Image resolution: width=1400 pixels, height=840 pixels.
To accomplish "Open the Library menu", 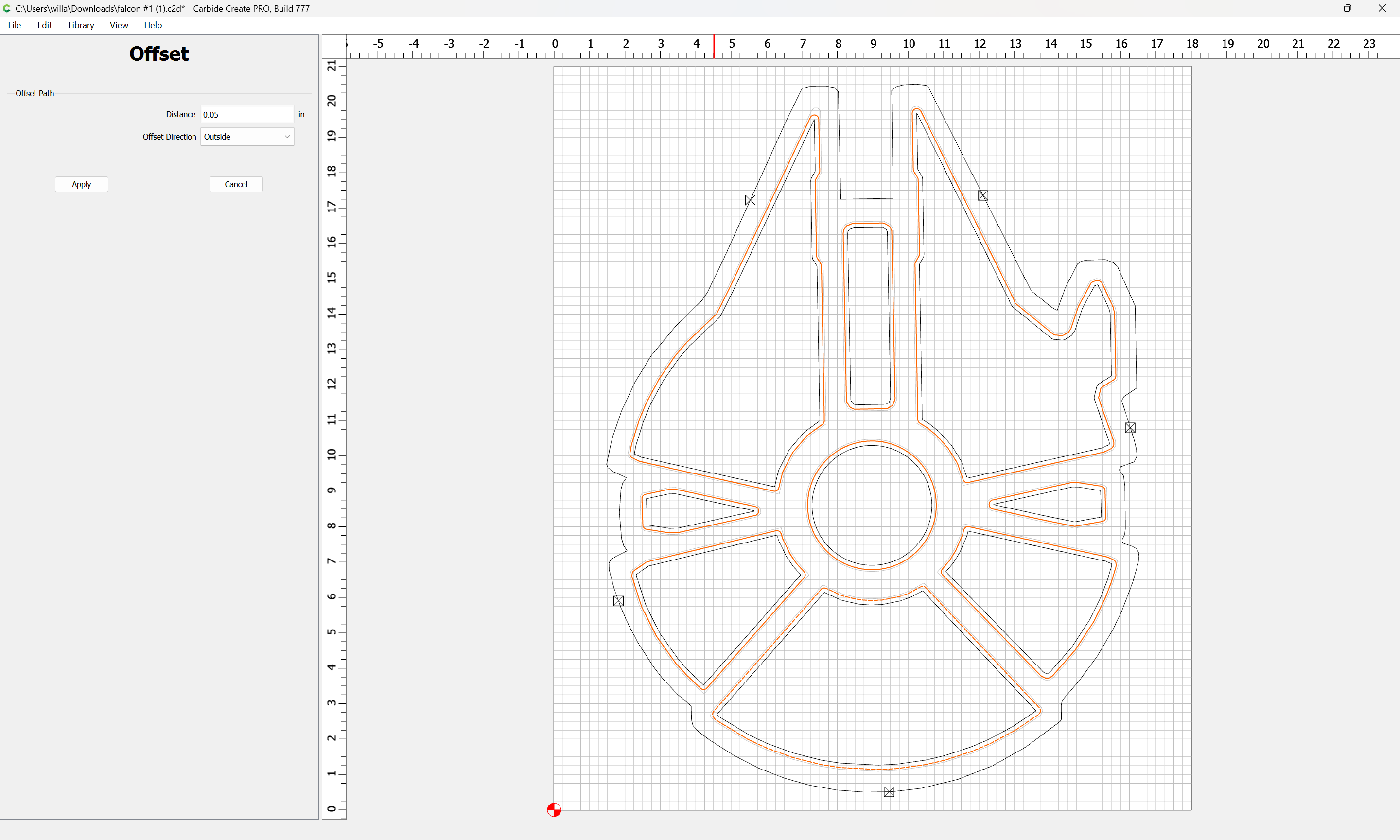I will click(81, 25).
